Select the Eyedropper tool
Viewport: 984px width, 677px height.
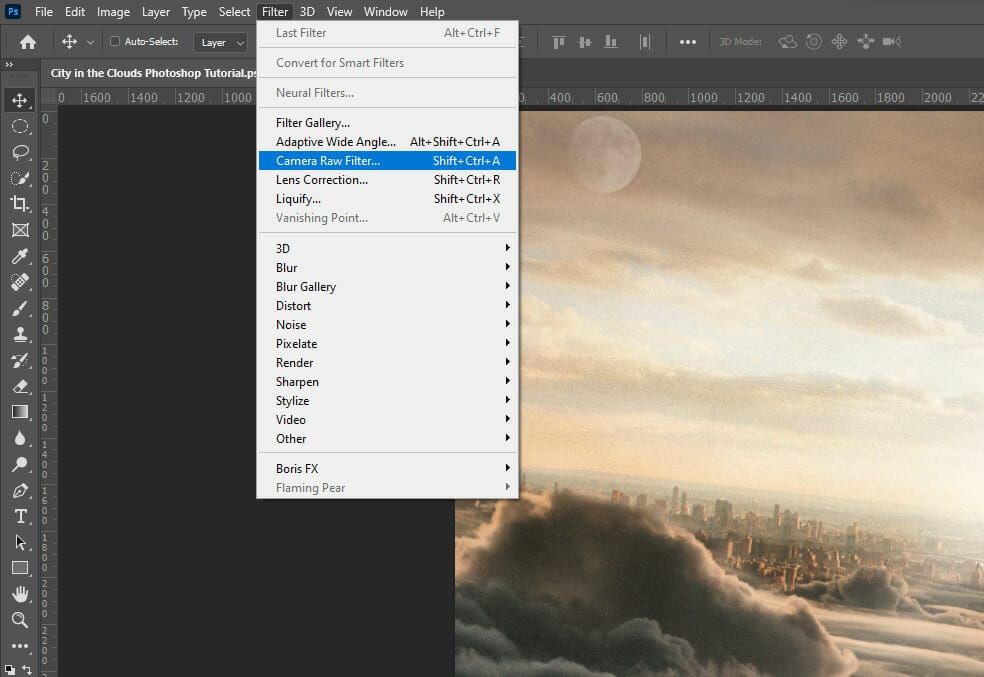click(19, 256)
